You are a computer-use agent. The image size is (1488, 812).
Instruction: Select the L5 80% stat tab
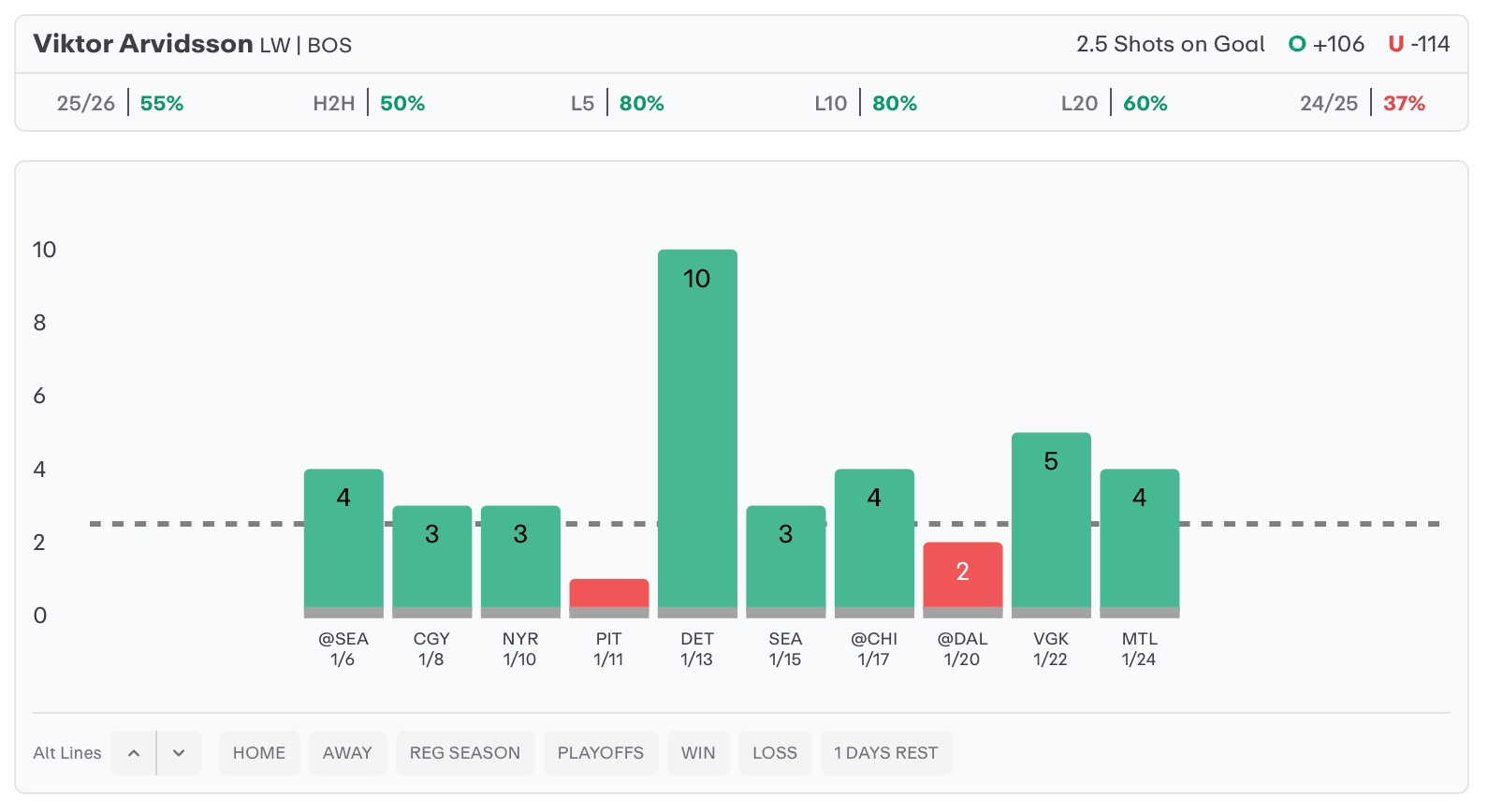618,103
